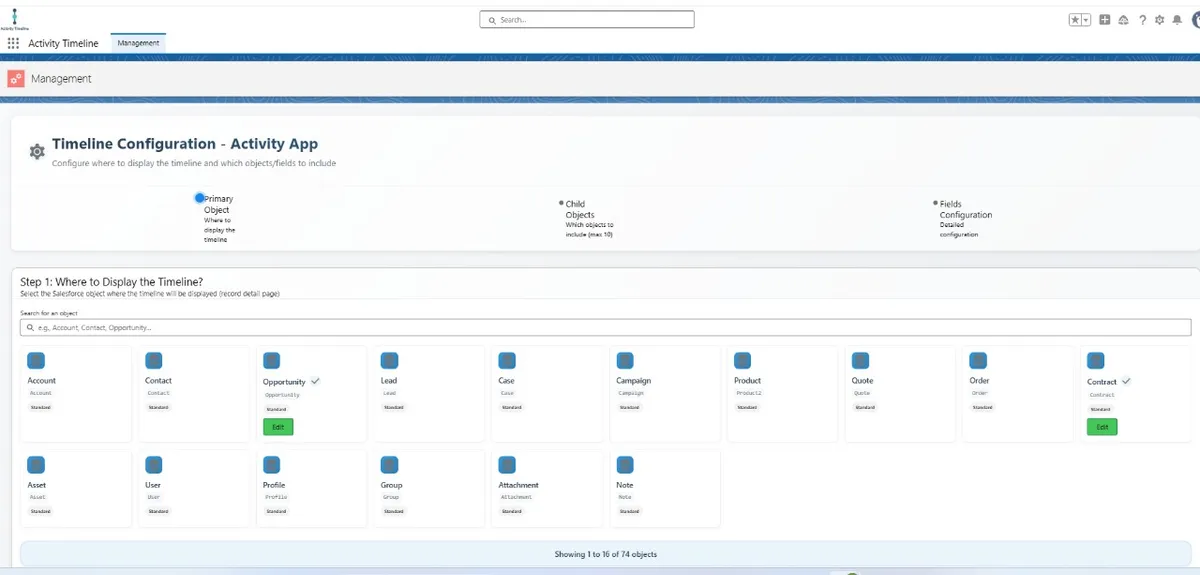Click the 'Note' card title text

point(625,485)
